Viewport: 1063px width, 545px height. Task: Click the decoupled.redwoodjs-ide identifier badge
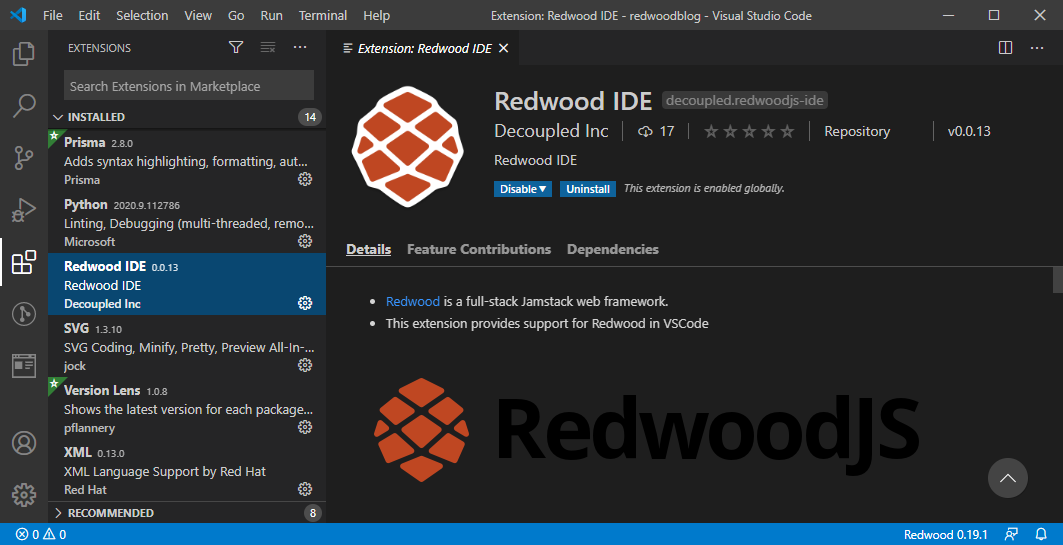point(744,100)
